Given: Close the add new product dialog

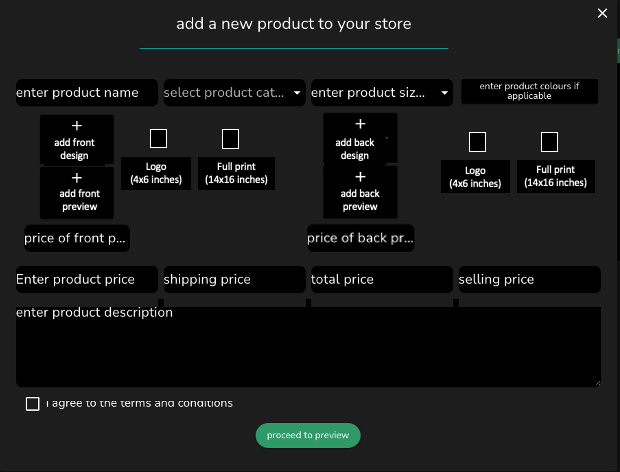Looking at the screenshot, I should pyautogui.click(x=602, y=13).
